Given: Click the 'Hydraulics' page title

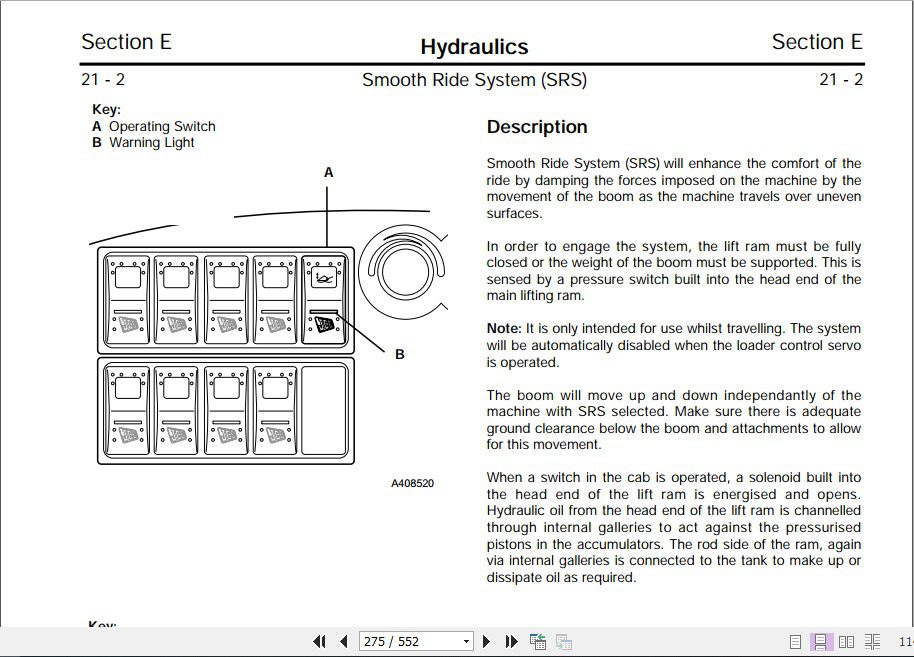Looking at the screenshot, I should [x=474, y=47].
